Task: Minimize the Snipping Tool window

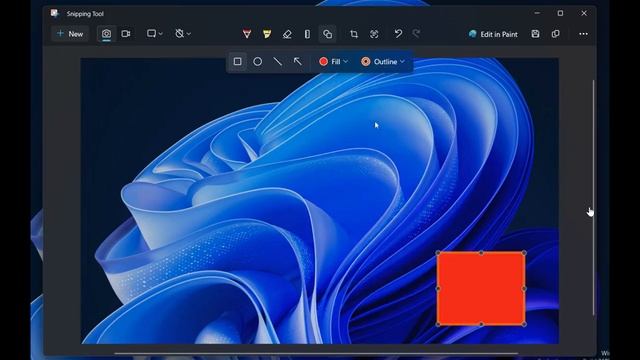Action: pos(537,13)
